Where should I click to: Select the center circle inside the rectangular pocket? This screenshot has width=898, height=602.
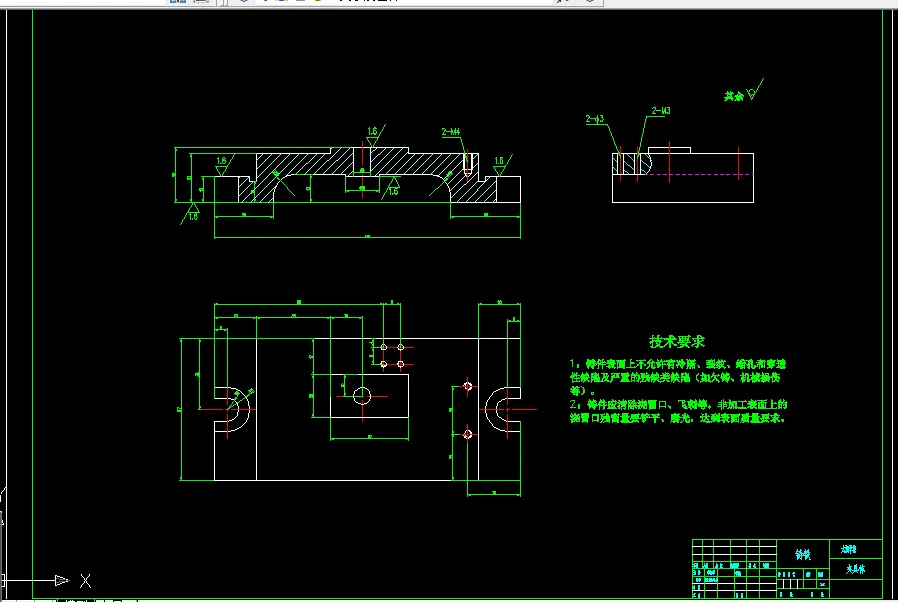[x=362, y=396]
